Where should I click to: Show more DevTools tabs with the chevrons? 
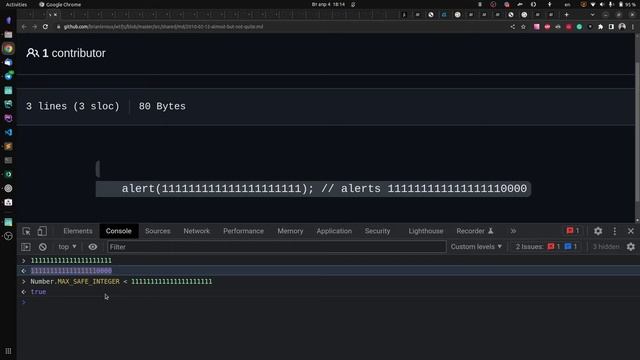(513, 231)
